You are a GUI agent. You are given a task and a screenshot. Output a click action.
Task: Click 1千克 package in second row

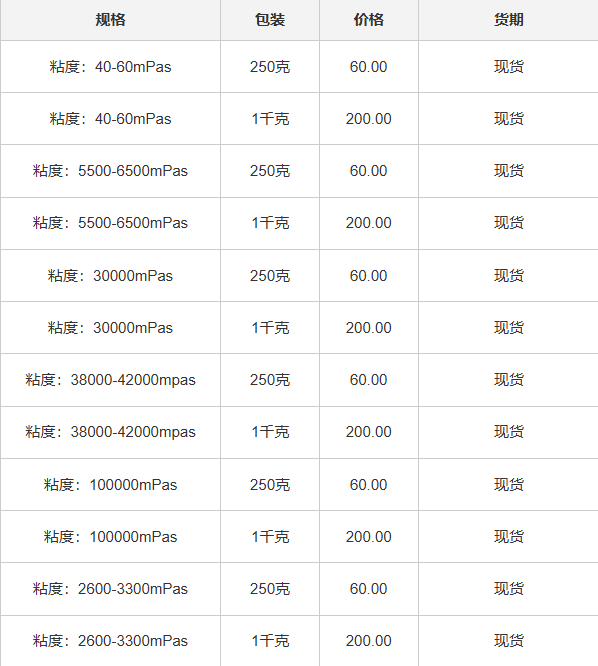click(270, 119)
